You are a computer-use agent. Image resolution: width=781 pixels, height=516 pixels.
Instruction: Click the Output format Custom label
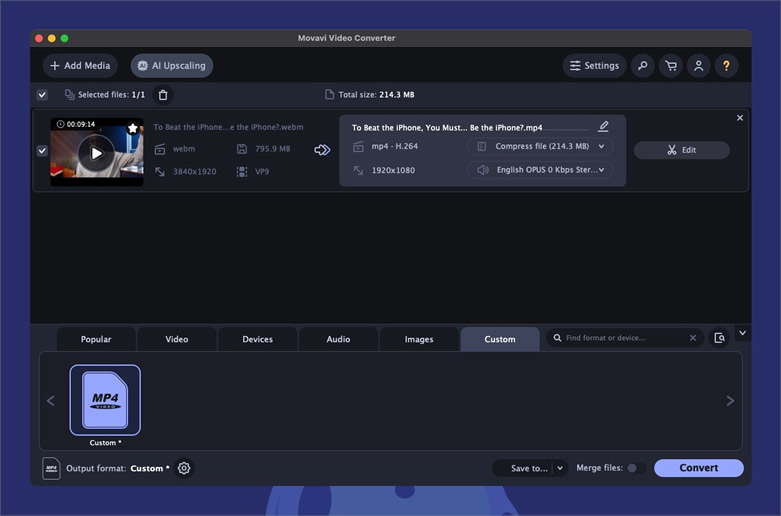pos(118,468)
